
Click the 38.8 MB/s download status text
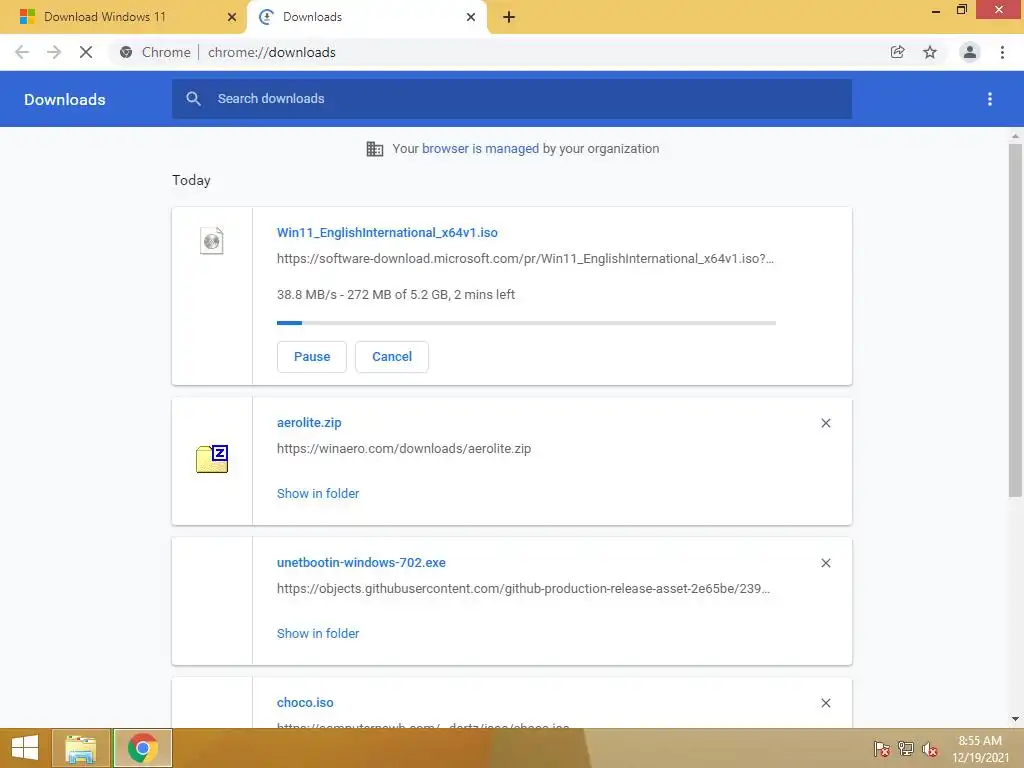(396, 295)
